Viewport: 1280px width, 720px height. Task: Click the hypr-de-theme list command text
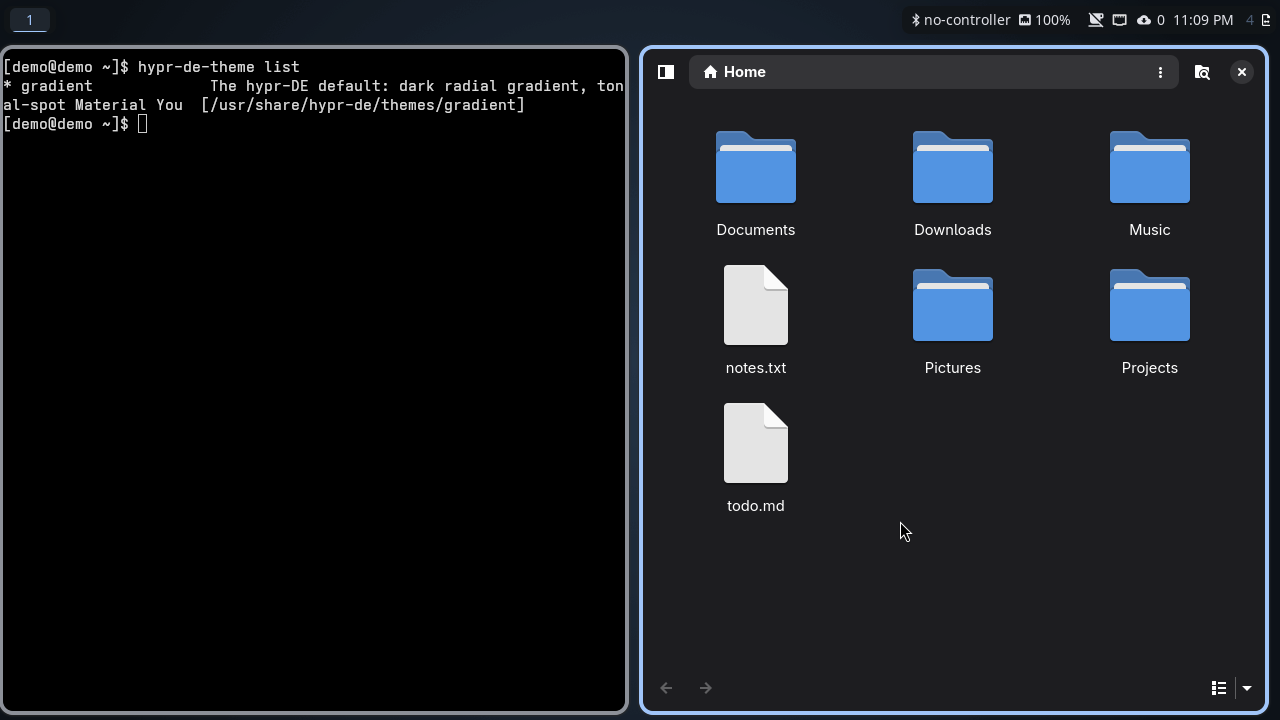pyautogui.click(x=219, y=67)
